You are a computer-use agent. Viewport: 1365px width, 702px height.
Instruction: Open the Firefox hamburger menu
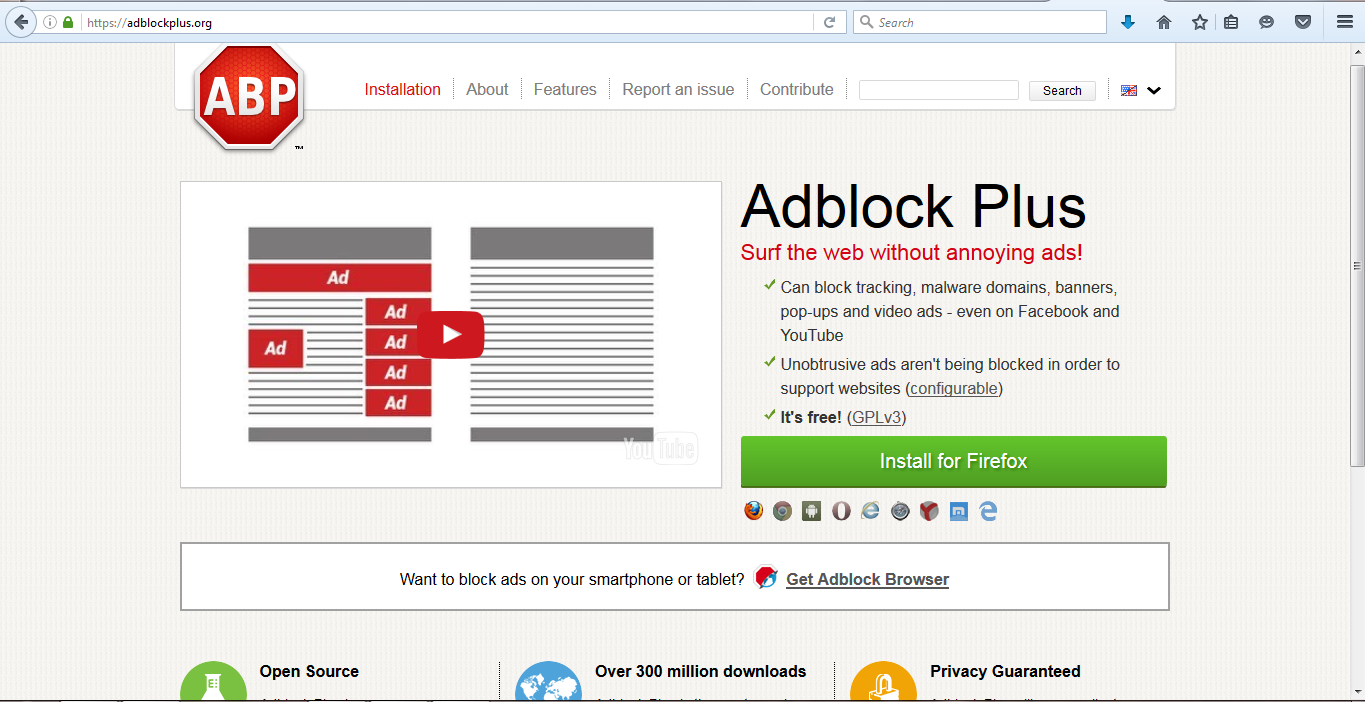1344,22
